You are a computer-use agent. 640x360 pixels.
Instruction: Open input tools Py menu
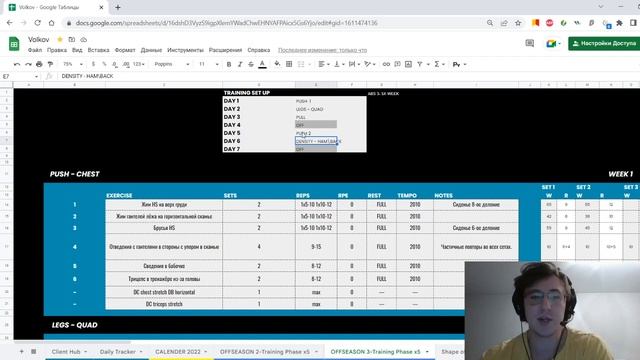coord(459,64)
